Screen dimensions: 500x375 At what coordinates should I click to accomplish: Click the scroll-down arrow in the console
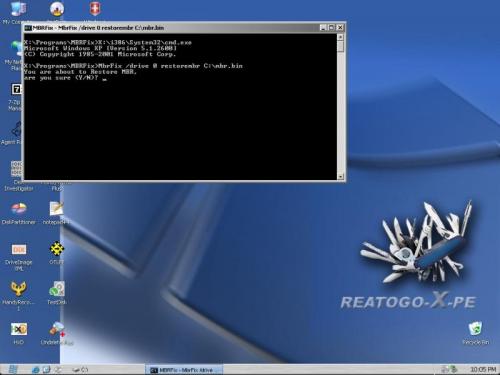[x=340, y=177]
